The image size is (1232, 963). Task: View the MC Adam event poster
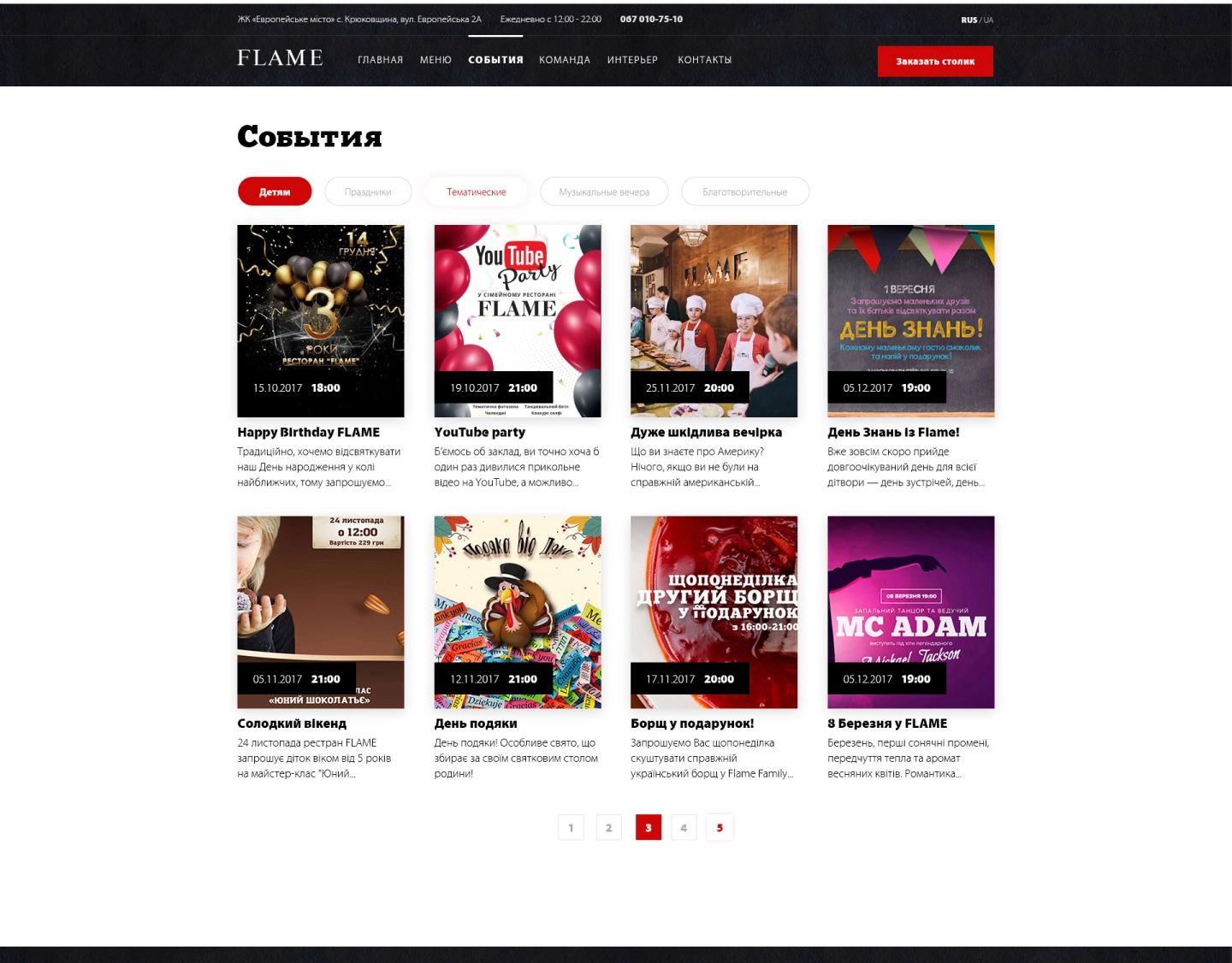[x=910, y=599]
